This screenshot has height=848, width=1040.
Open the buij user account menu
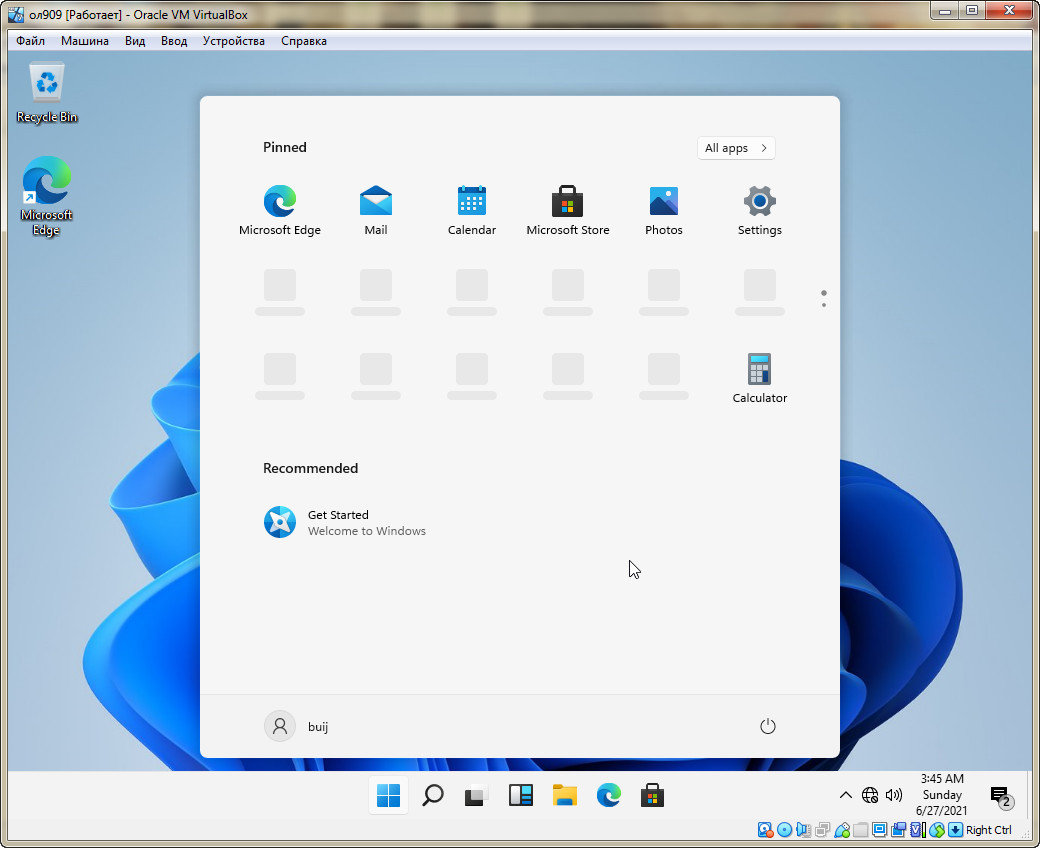pos(297,726)
